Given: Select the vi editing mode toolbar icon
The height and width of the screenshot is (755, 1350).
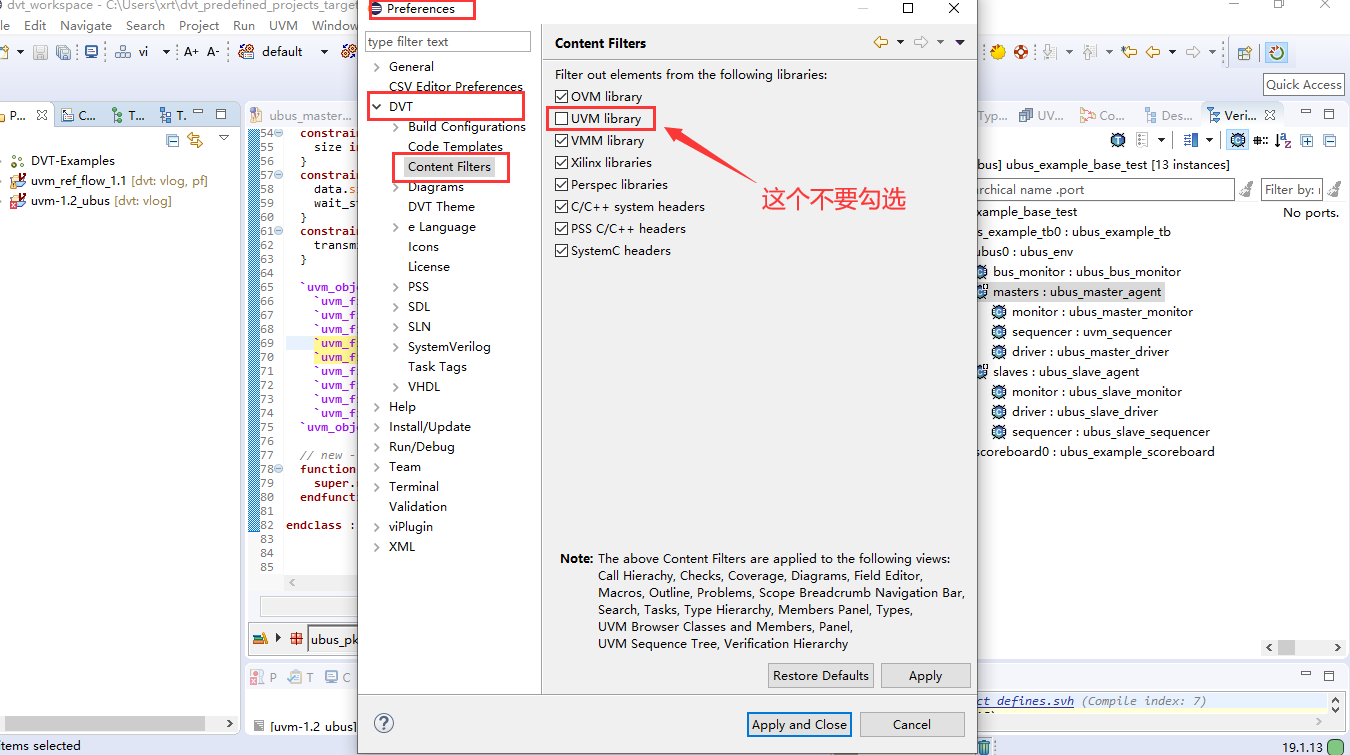Looking at the screenshot, I should [x=143, y=52].
